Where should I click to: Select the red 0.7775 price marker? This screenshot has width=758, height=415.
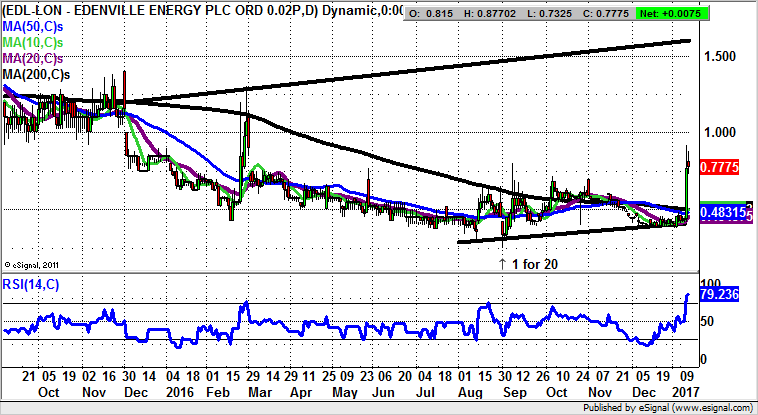click(720, 167)
